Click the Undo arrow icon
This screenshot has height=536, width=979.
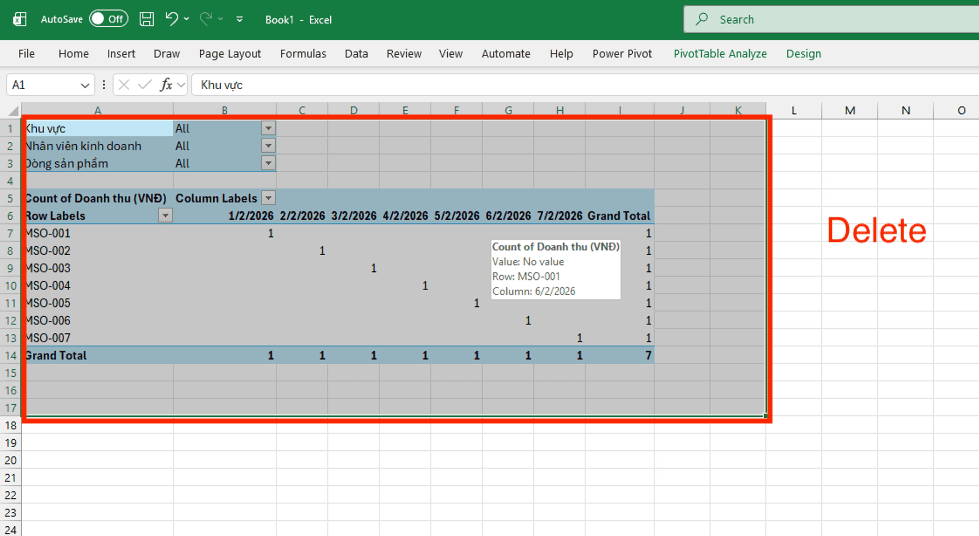(x=172, y=19)
